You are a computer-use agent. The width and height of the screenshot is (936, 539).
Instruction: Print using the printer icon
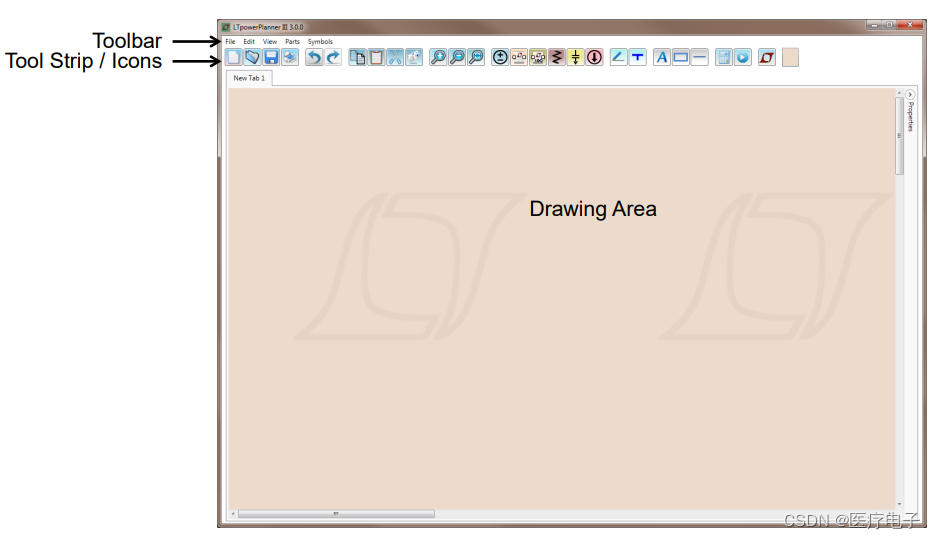click(290, 57)
